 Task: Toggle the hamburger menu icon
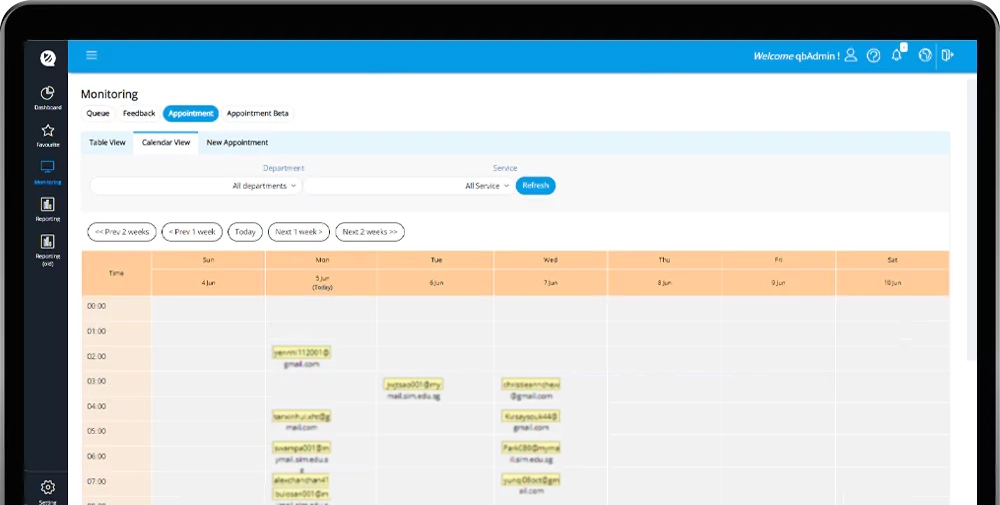click(92, 56)
